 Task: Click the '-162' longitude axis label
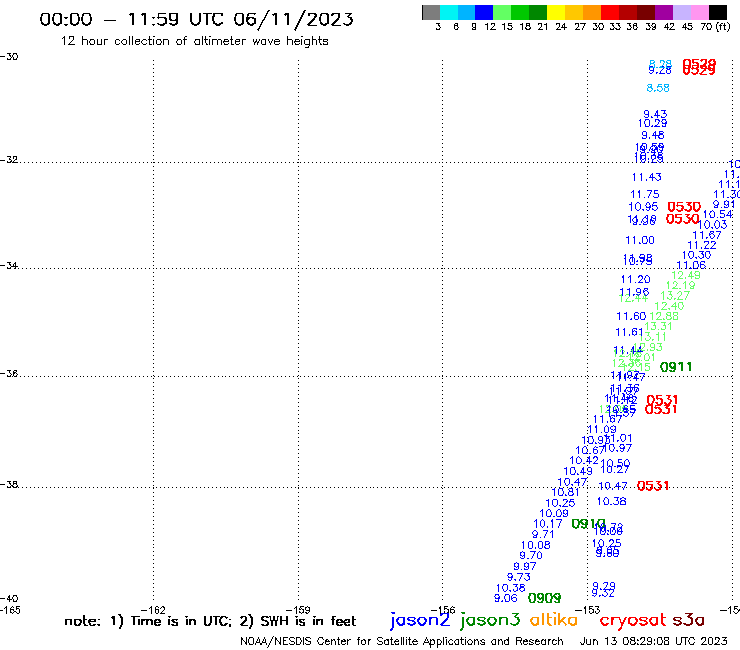[153, 610]
